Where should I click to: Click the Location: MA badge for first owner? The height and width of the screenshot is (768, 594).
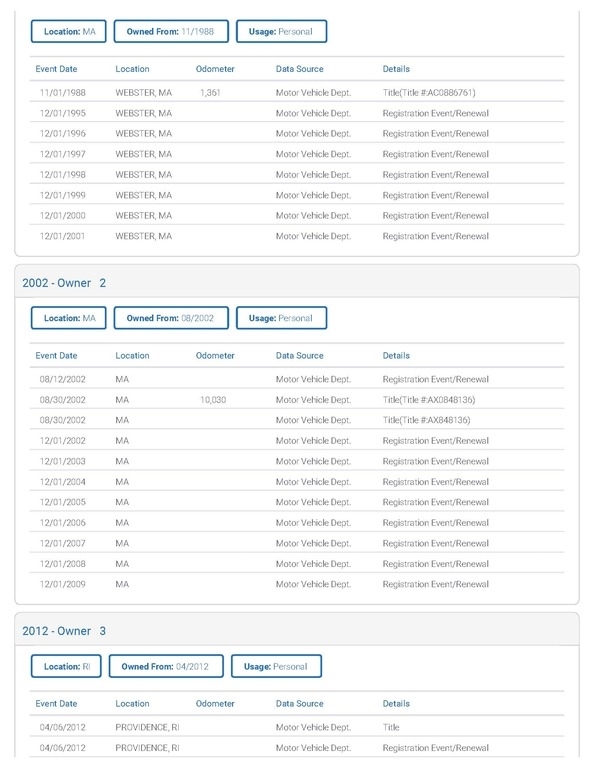click(x=69, y=31)
